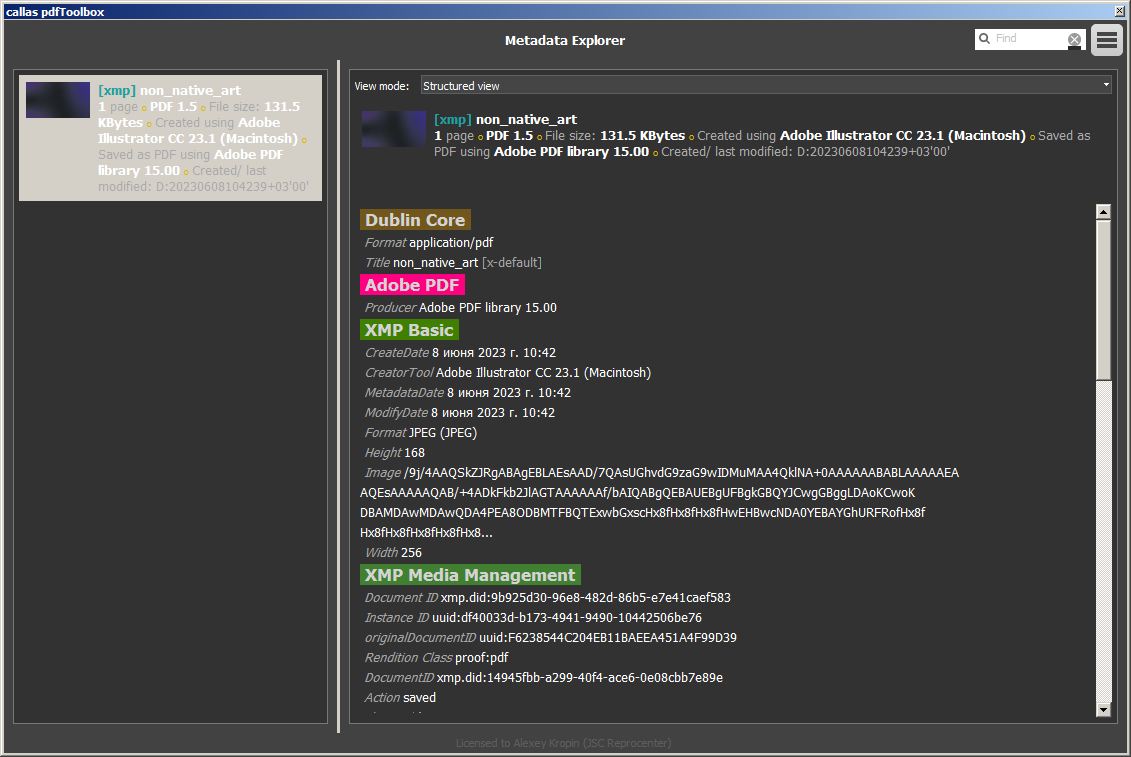This screenshot has width=1131, height=757.
Task: Click the MetadataDate row
Action: point(467,393)
